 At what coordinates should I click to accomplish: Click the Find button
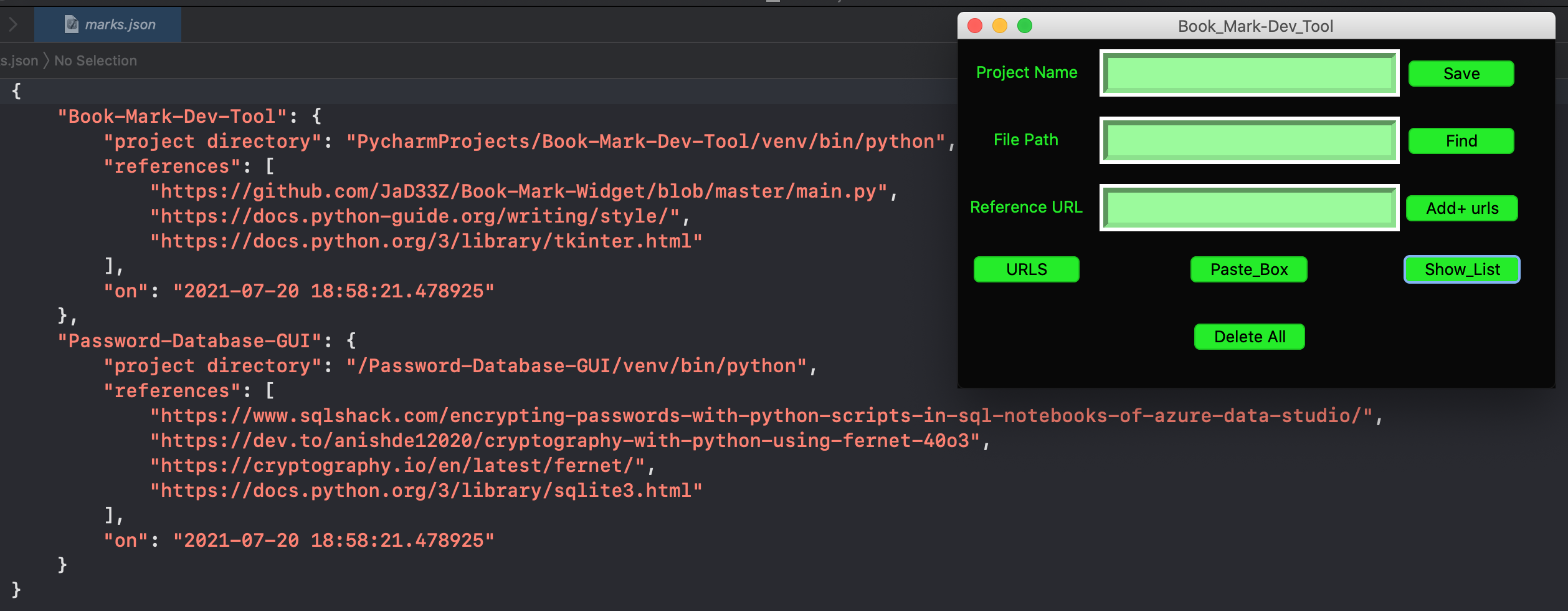[1461, 141]
